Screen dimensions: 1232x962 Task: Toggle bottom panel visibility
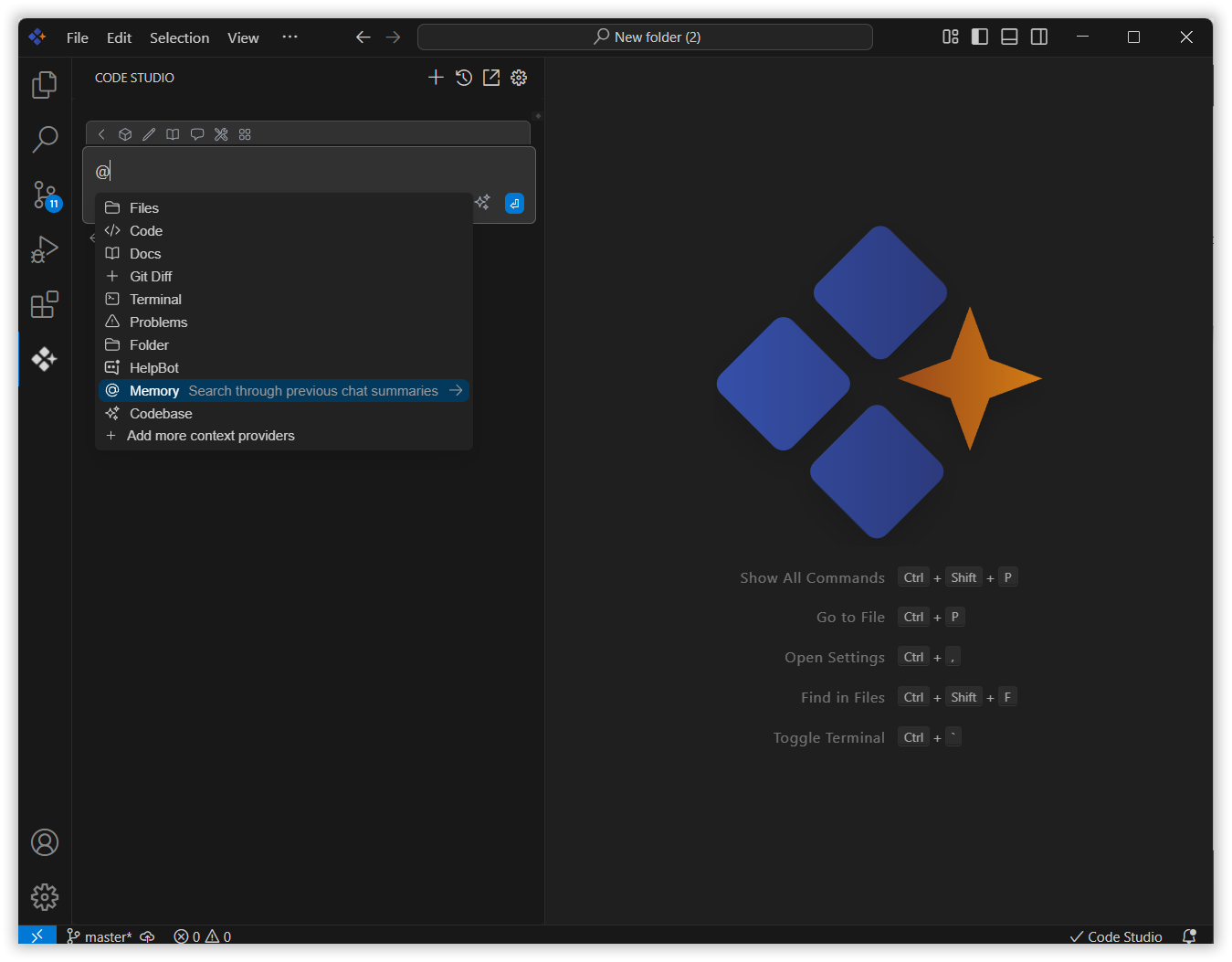click(1009, 37)
